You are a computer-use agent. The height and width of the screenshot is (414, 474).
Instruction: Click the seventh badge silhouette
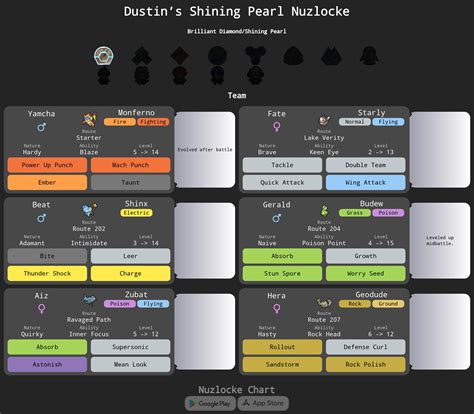click(331, 56)
